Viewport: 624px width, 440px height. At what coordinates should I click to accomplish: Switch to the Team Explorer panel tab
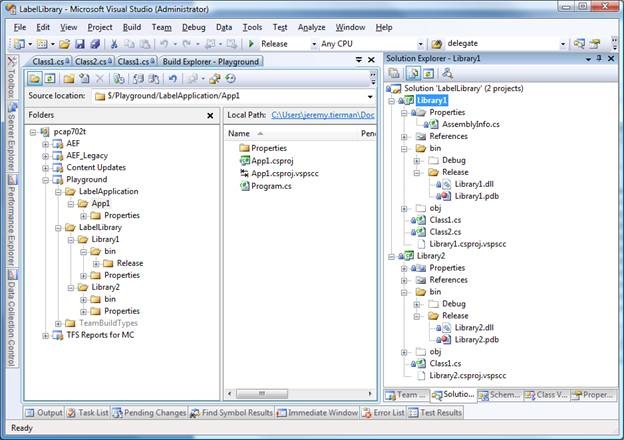pyautogui.click(x=406, y=395)
